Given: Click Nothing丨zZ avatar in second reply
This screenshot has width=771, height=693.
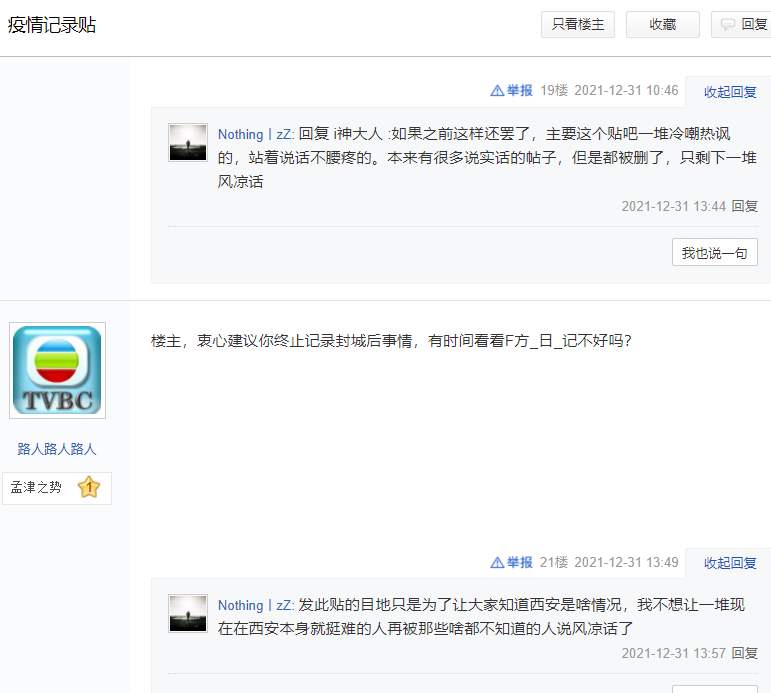Looking at the screenshot, I should (x=188, y=614).
